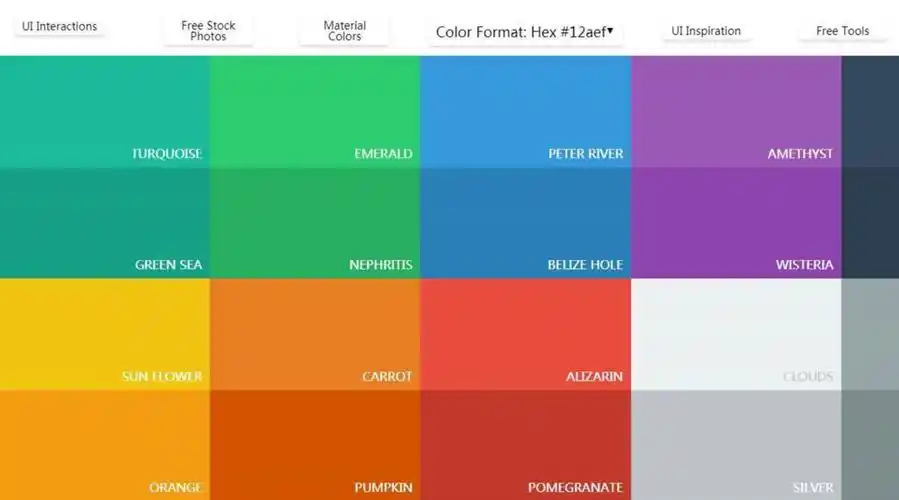Copy the Emerald color swatch
This screenshot has height=500, width=899.
coord(315,111)
